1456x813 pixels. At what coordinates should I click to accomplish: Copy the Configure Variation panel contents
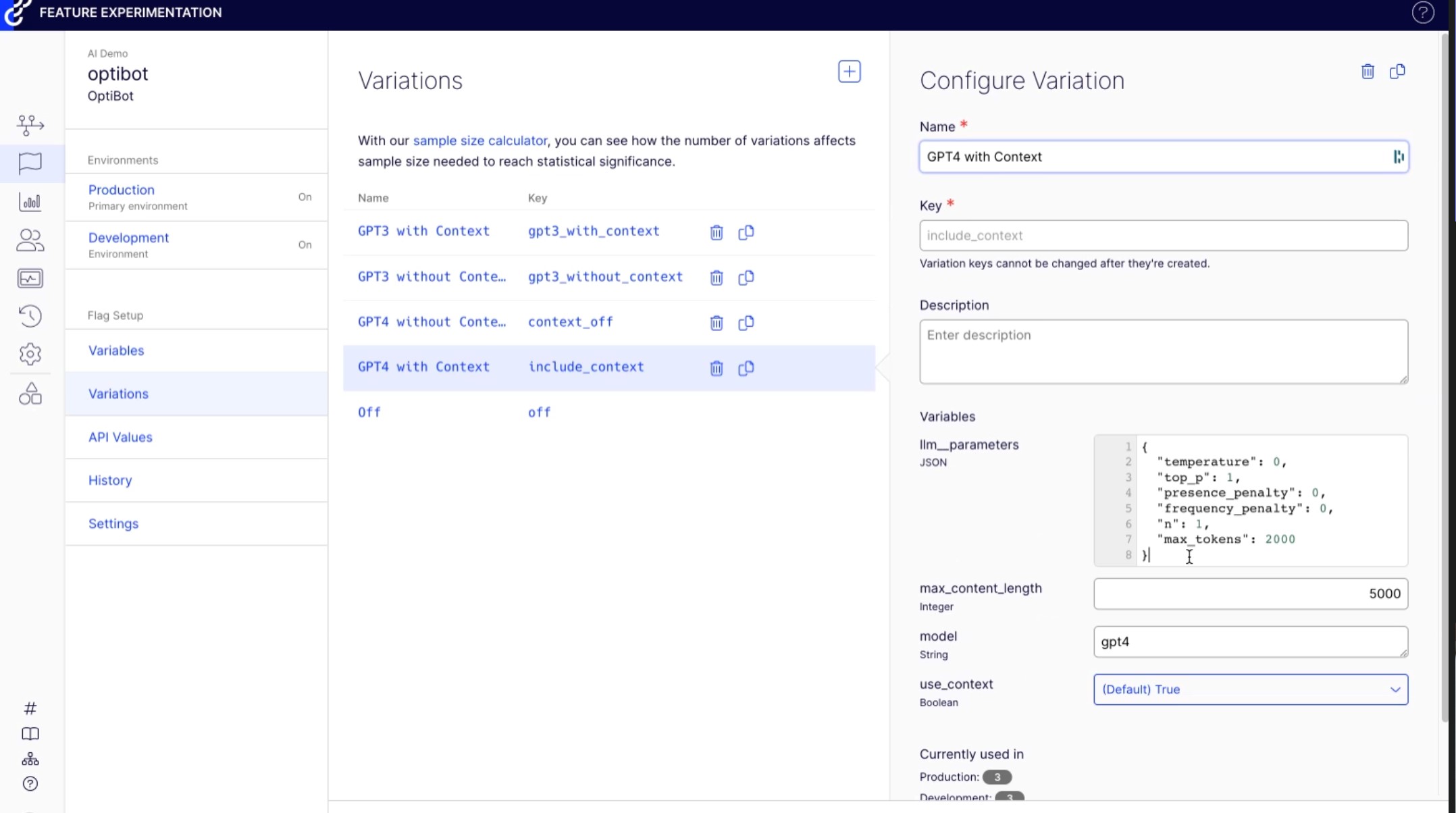[1398, 72]
